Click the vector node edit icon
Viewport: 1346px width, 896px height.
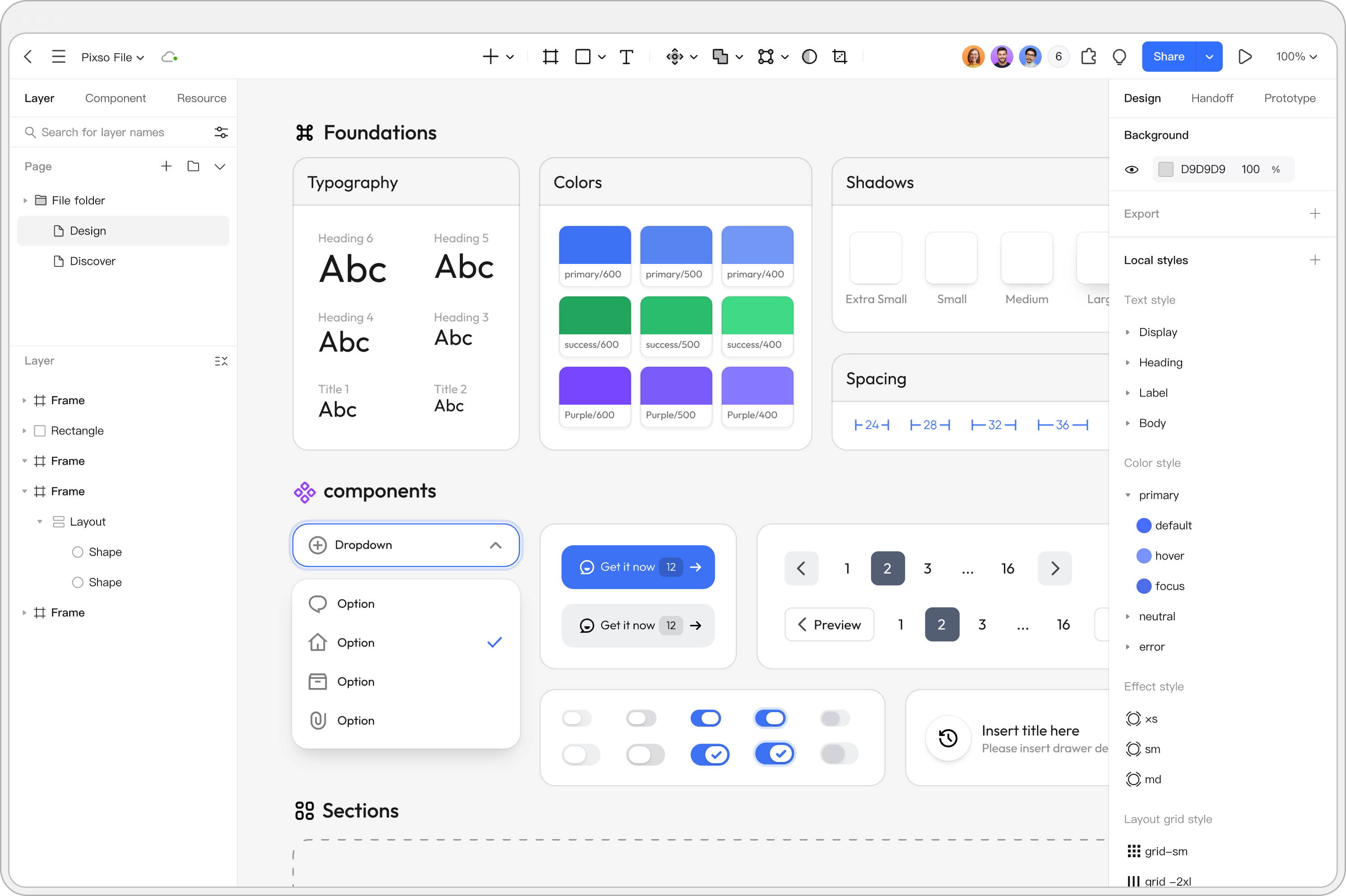click(x=766, y=56)
